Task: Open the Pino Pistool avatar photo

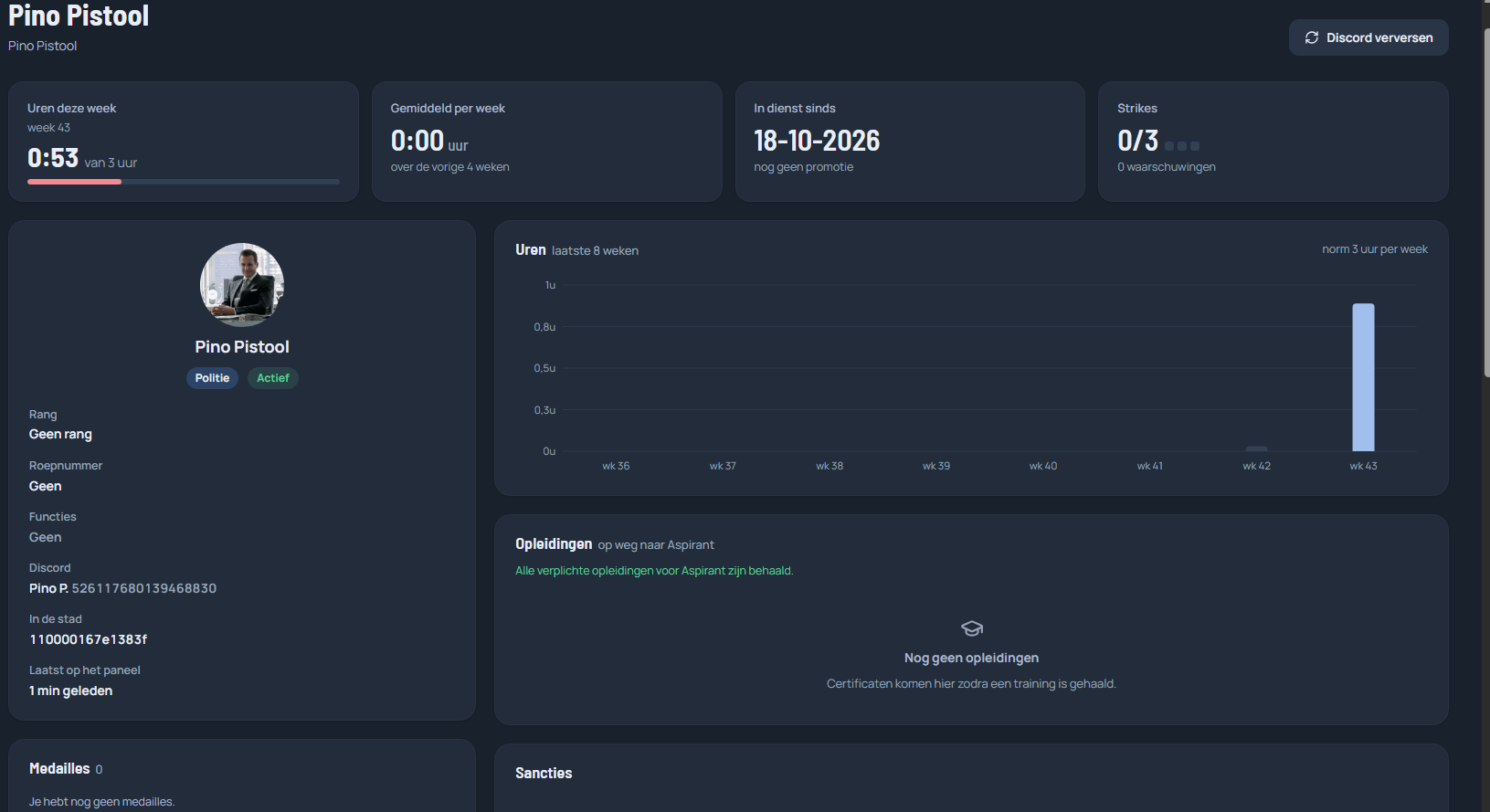Action: (x=242, y=284)
